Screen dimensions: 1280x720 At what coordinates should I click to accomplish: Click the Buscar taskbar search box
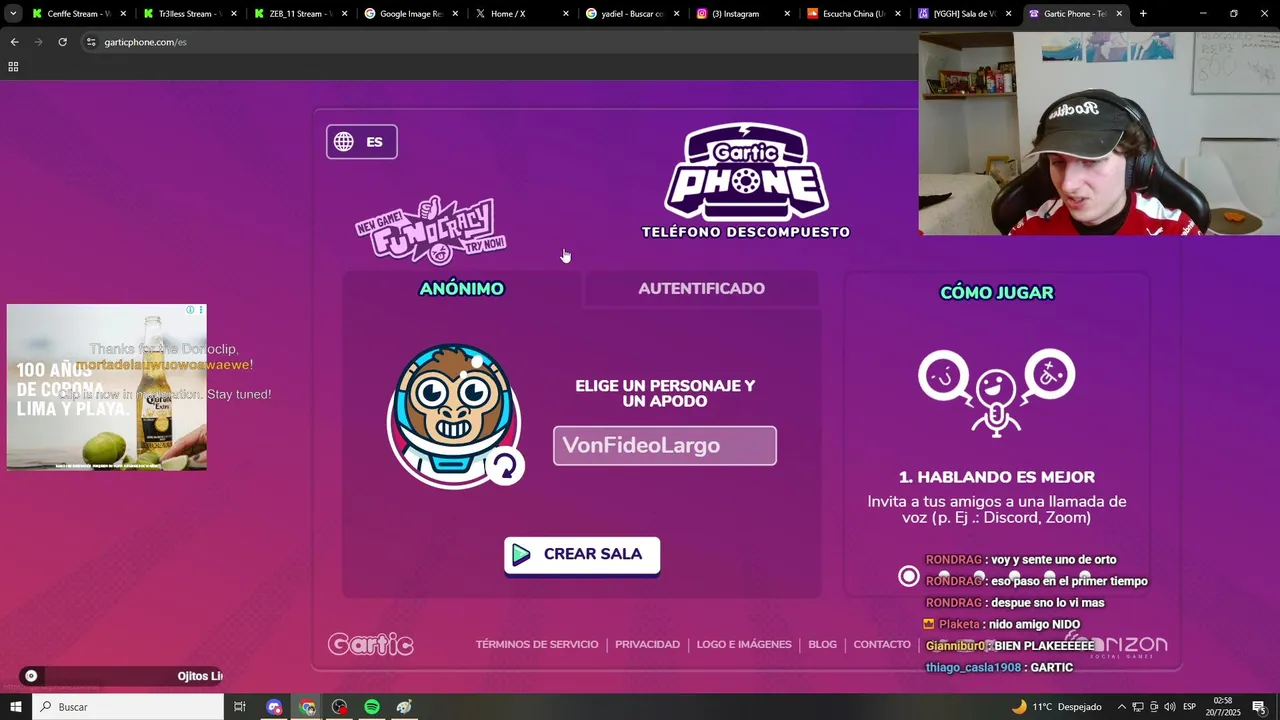(x=128, y=707)
